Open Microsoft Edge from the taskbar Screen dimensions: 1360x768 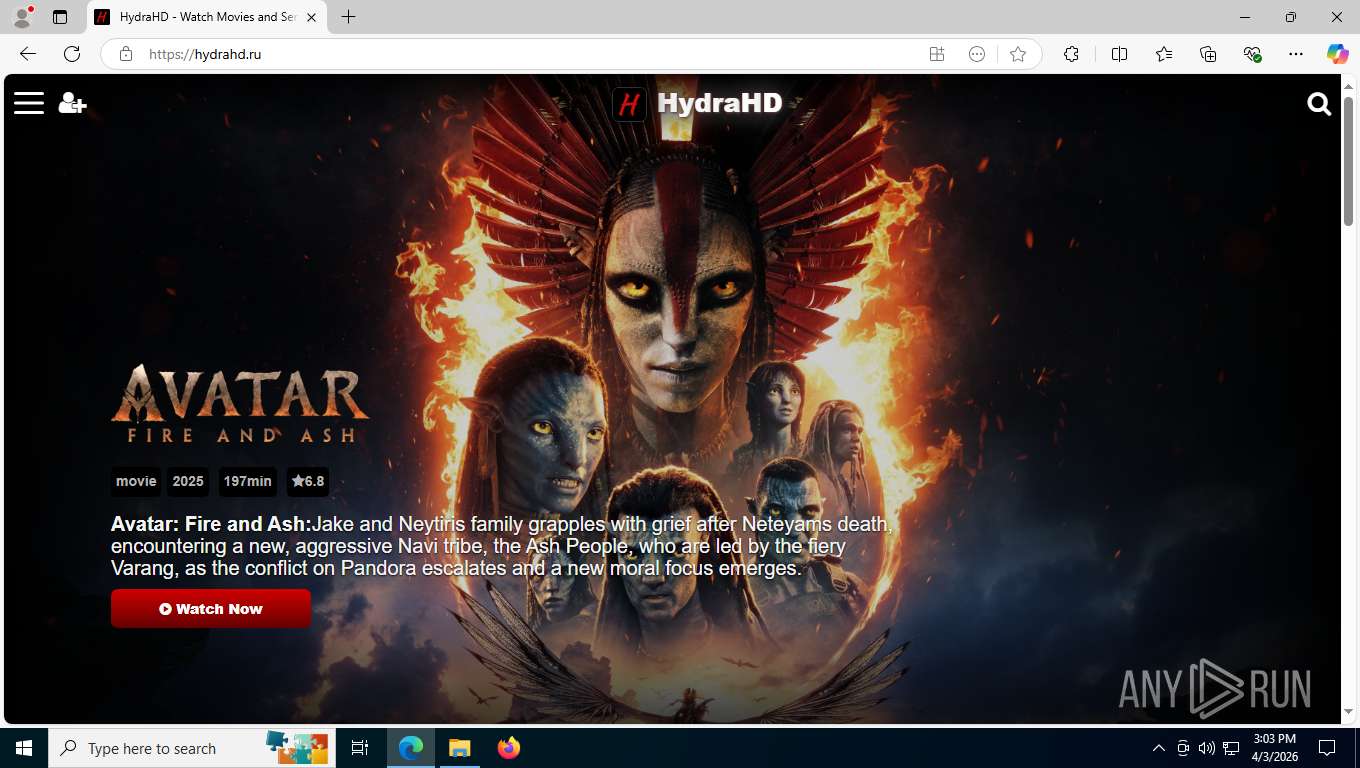coord(411,748)
